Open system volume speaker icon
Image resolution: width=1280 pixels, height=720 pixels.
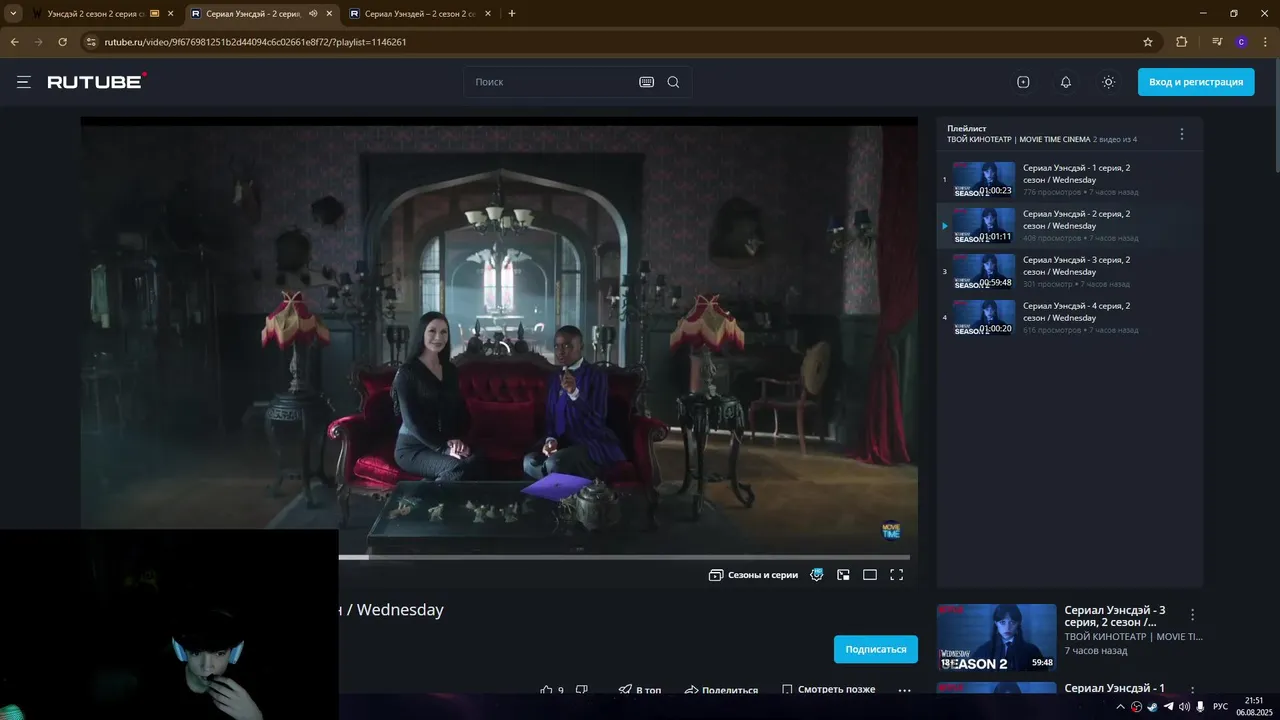click(1184, 707)
